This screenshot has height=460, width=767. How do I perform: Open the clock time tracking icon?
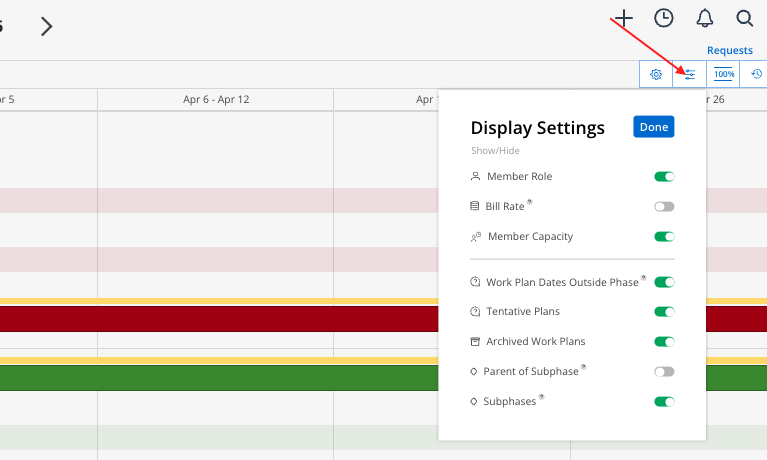[663, 18]
